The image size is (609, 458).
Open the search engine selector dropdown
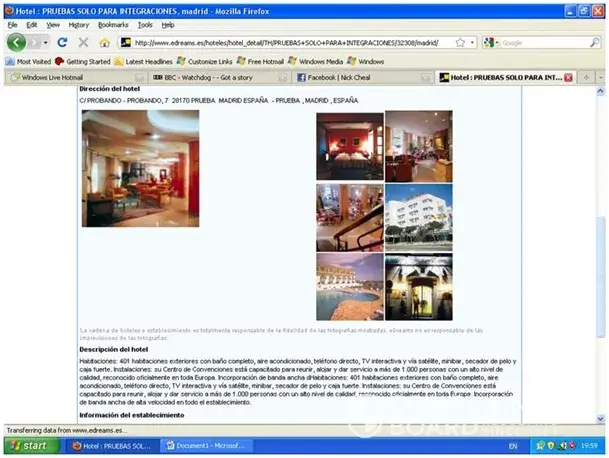[x=491, y=43]
